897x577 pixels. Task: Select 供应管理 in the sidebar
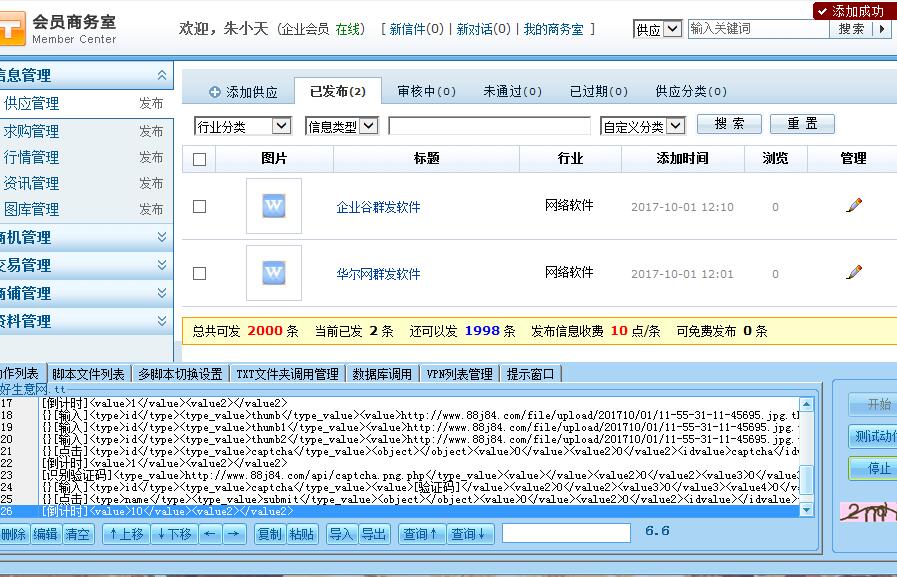click(x=31, y=104)
